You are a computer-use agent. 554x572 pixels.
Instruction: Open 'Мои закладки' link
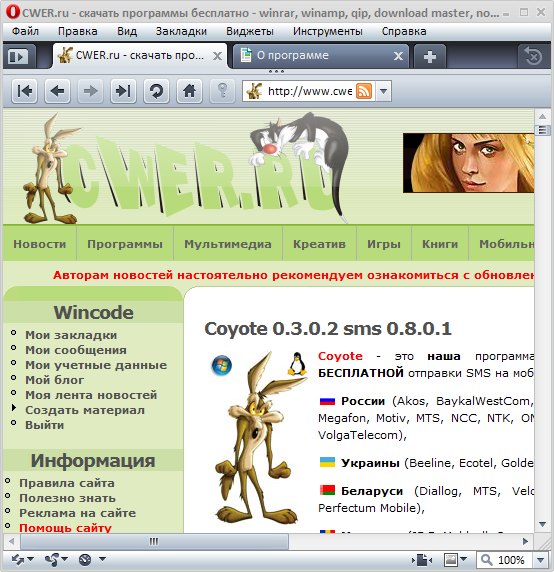71,335
